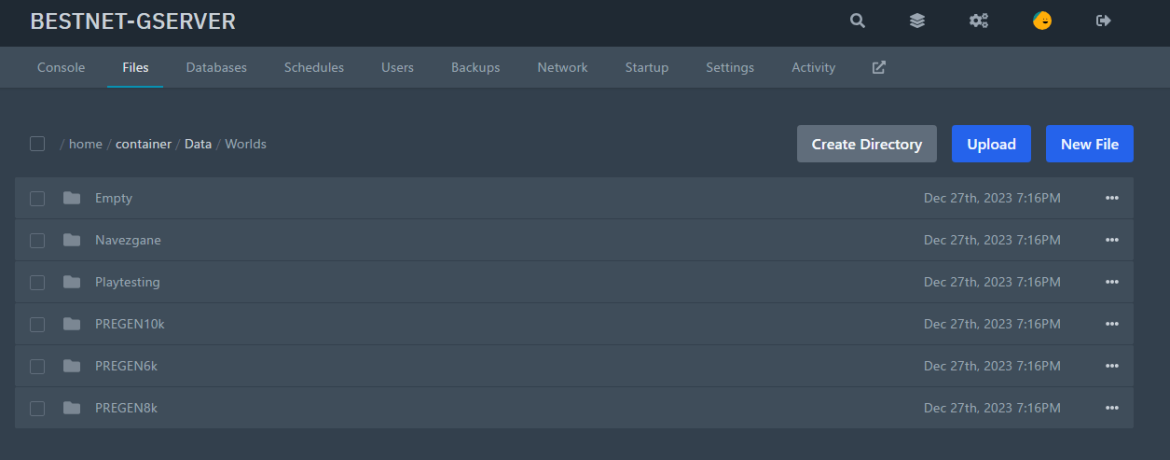Open admin settings gears icon
Screen dimensions: 1170x460
point(979,21)
